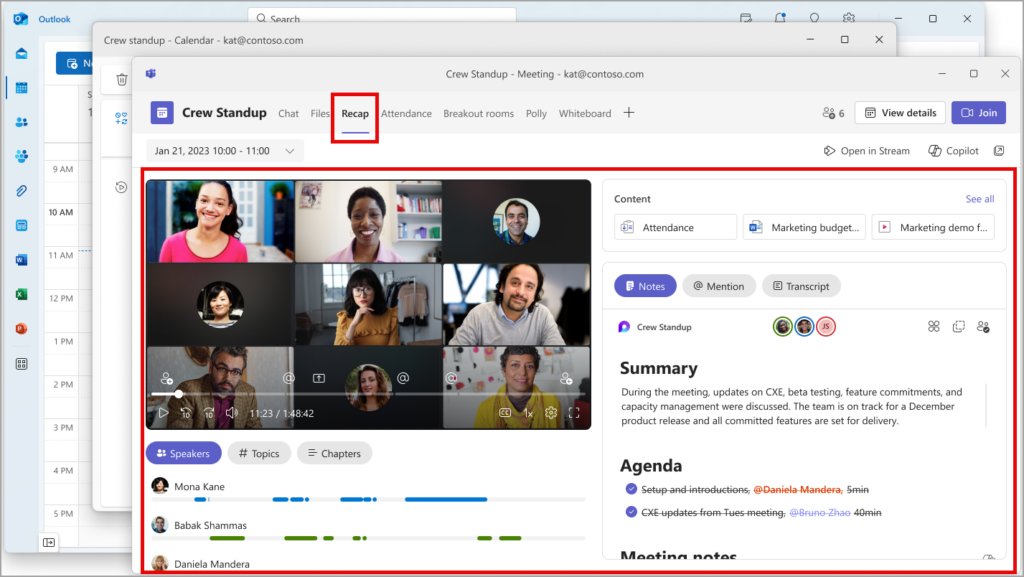Open the Whiteboard tab

(585, 114)
